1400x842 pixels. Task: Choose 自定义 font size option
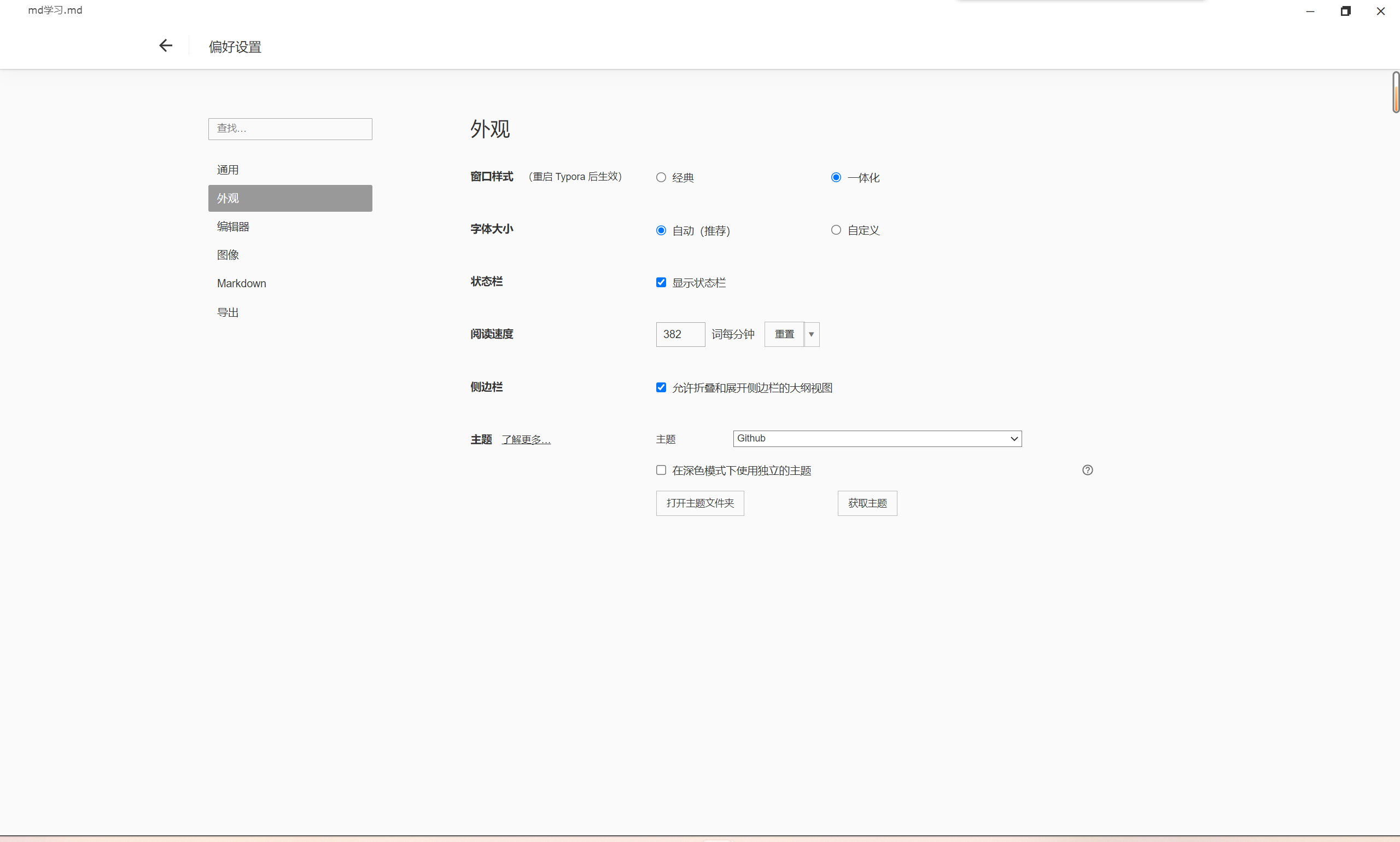click(x=835, y=230)
